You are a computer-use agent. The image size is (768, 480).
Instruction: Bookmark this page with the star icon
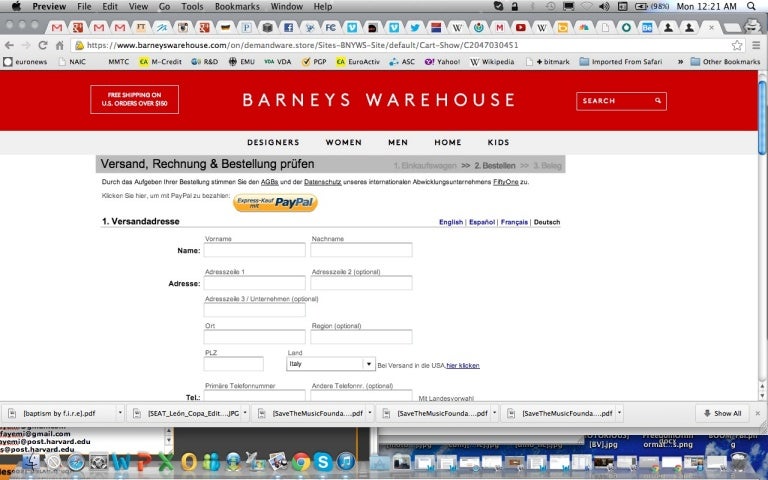737,45
